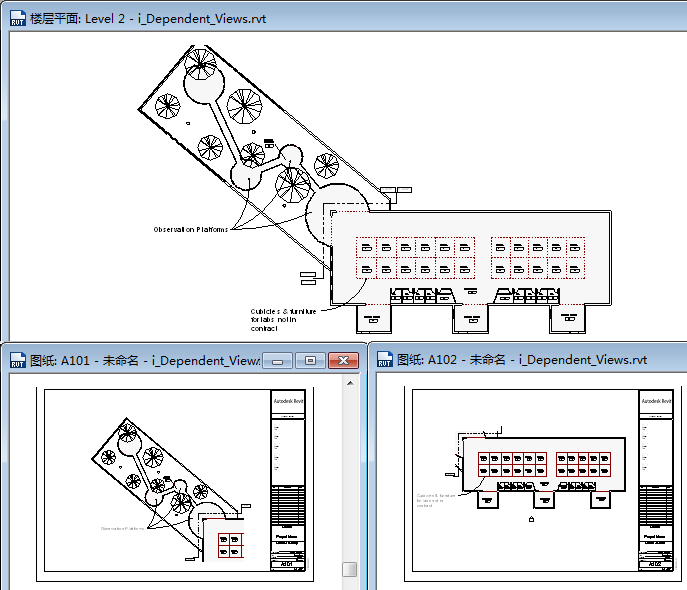The image size is (687, 590).
Task: Select the site plan viewport on sheet A101
Action: 171,489
